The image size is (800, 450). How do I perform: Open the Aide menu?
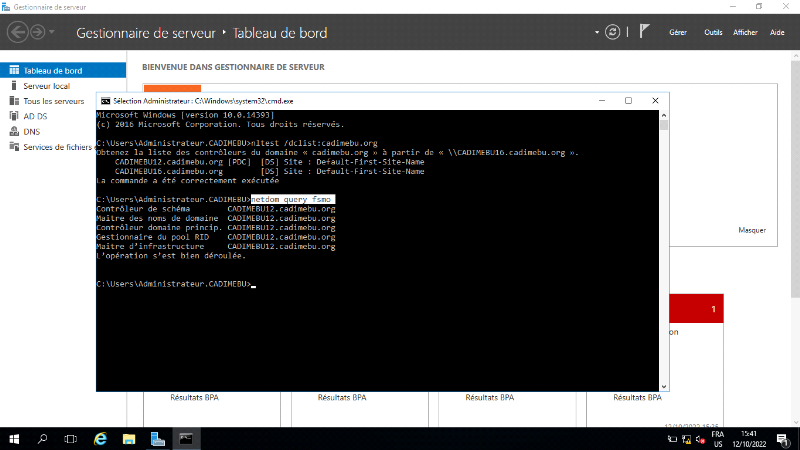pos(777,32)
